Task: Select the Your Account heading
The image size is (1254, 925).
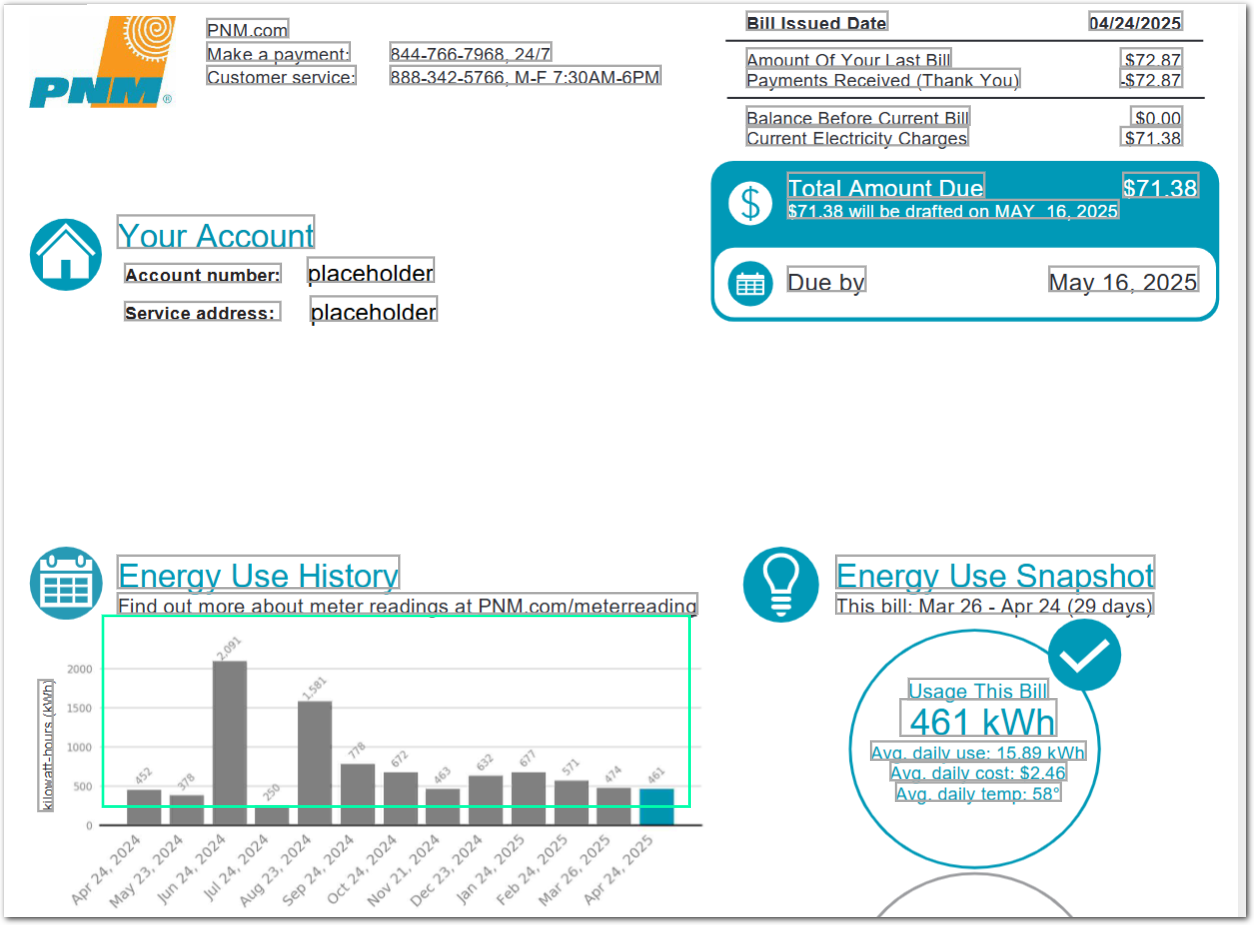Action: point(216,234)
